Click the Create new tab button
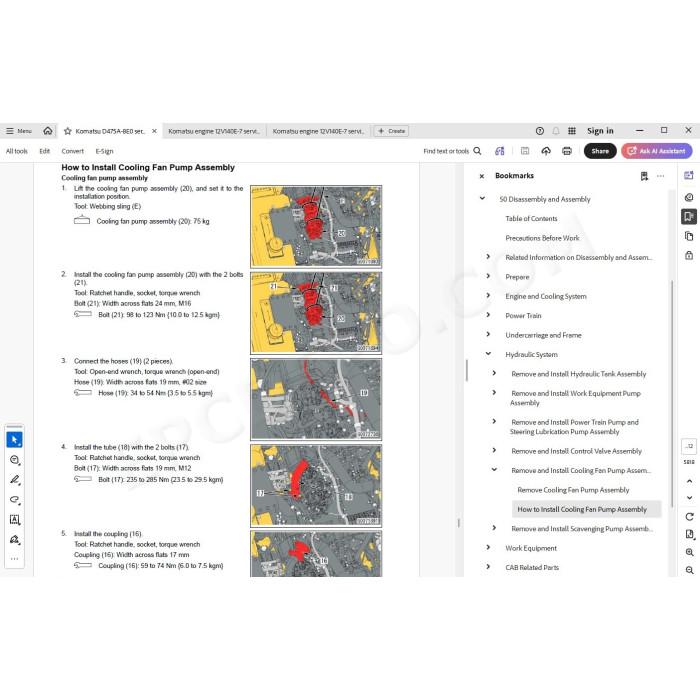Image resolution: width=700 pixels, height=700 pixels. 392,131
